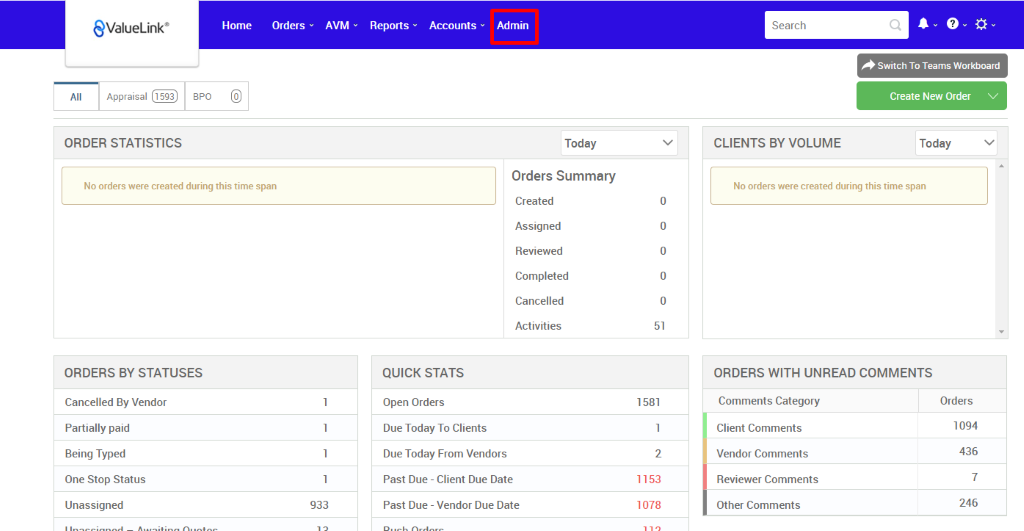
Task: Open Other Comments row
Action: pyautogui.click(x=855, y=504)
